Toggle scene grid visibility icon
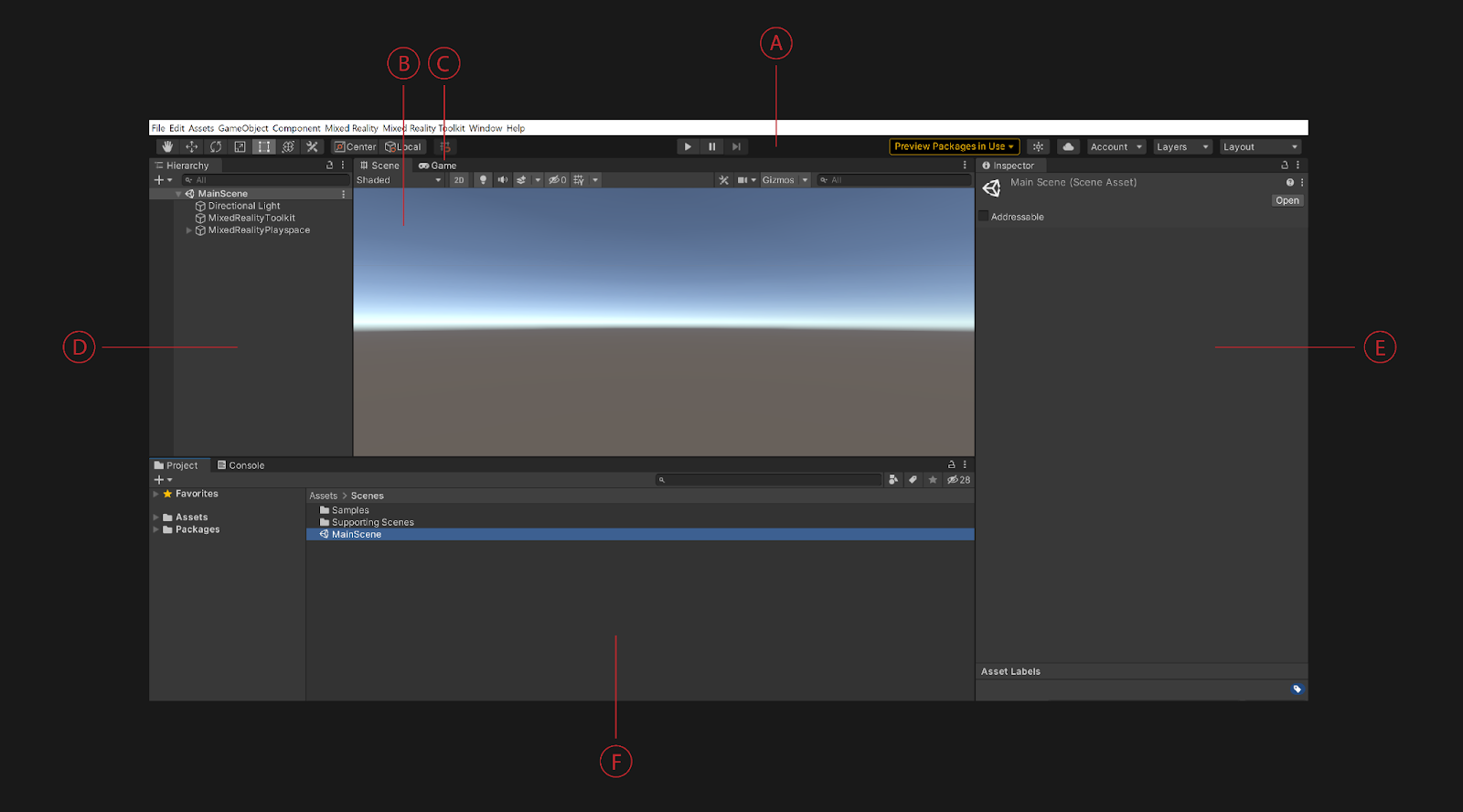The image size is (1463, 812). click(579, 180)
